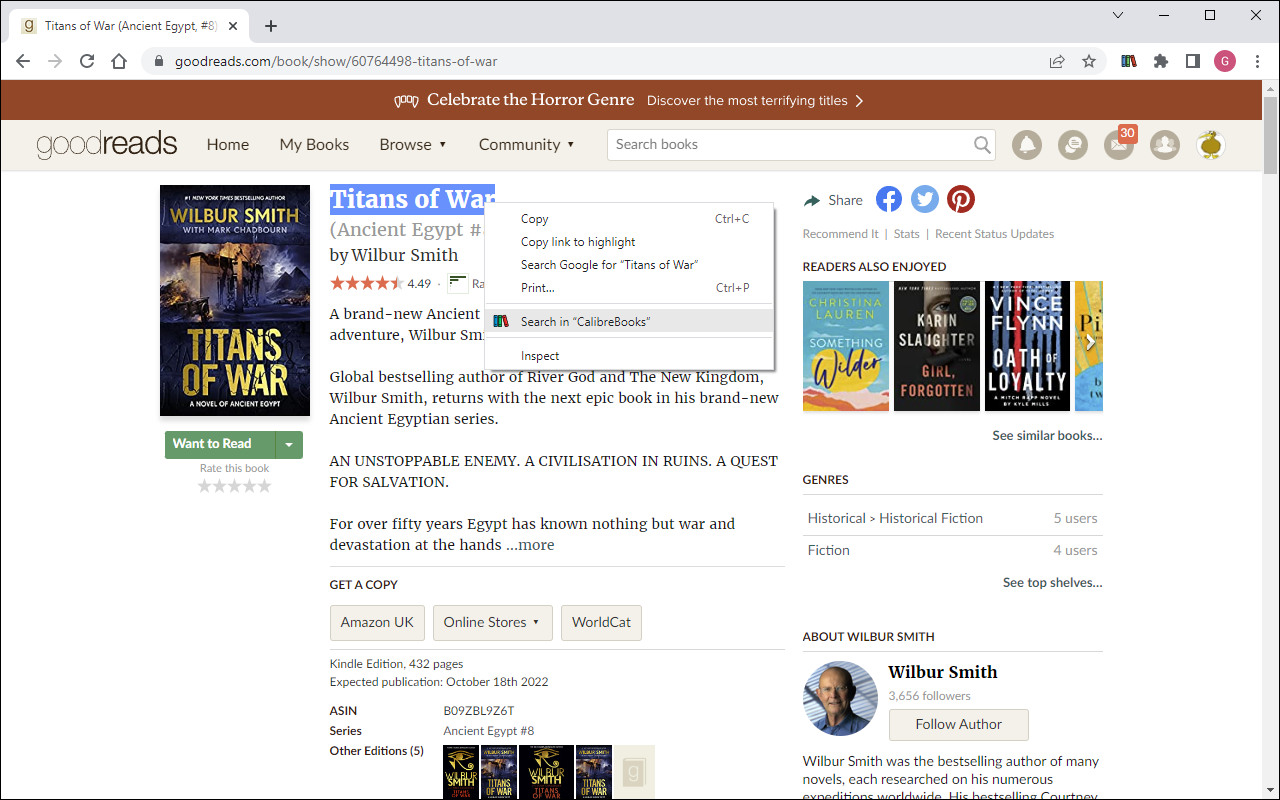This screenshot has width=1280, height=800.
Task: Click the search magnifier icon
Action: point(982,145)
